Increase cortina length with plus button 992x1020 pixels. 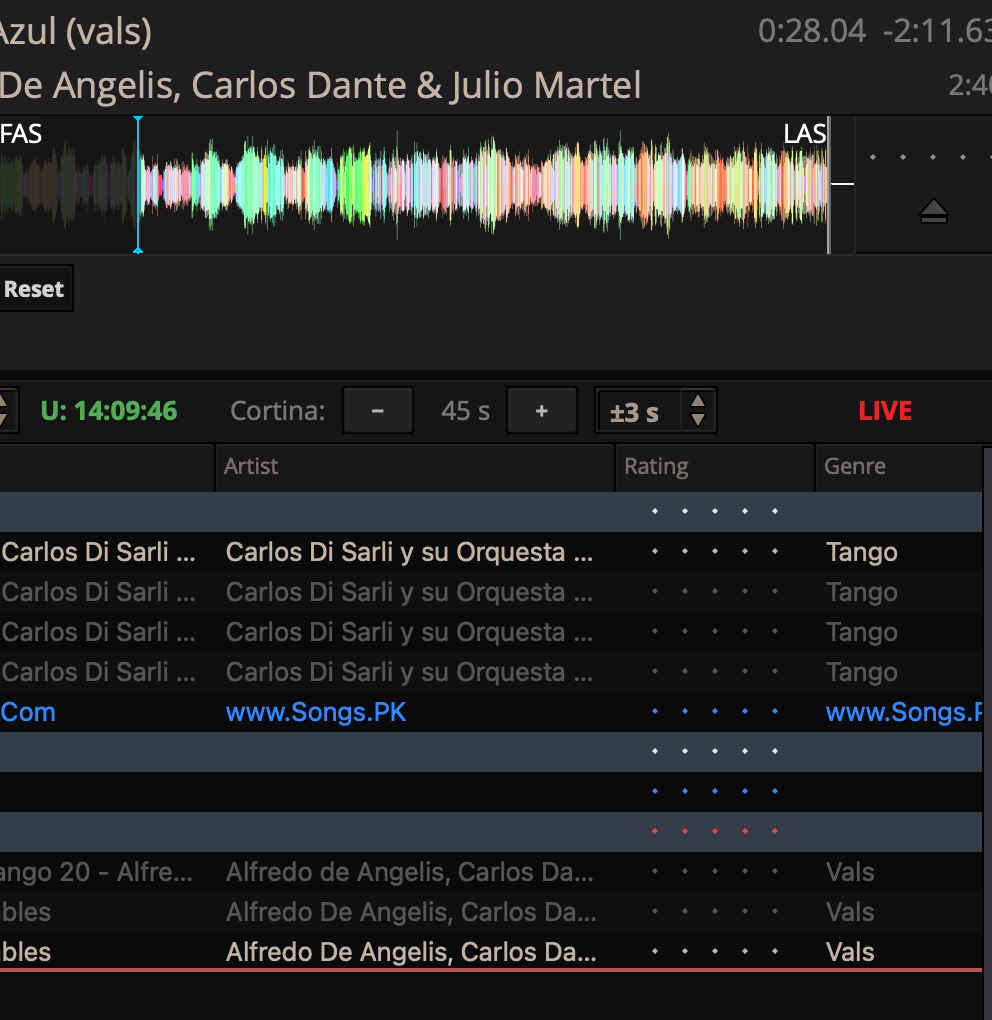coord(541,410)
